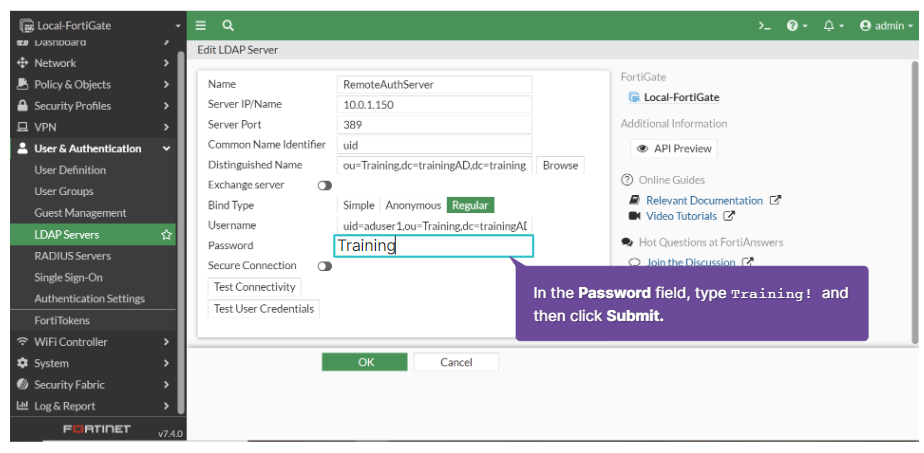The image size is (924, 453).
Task: Click the Password input field
Action: click(x=434, y=246)
